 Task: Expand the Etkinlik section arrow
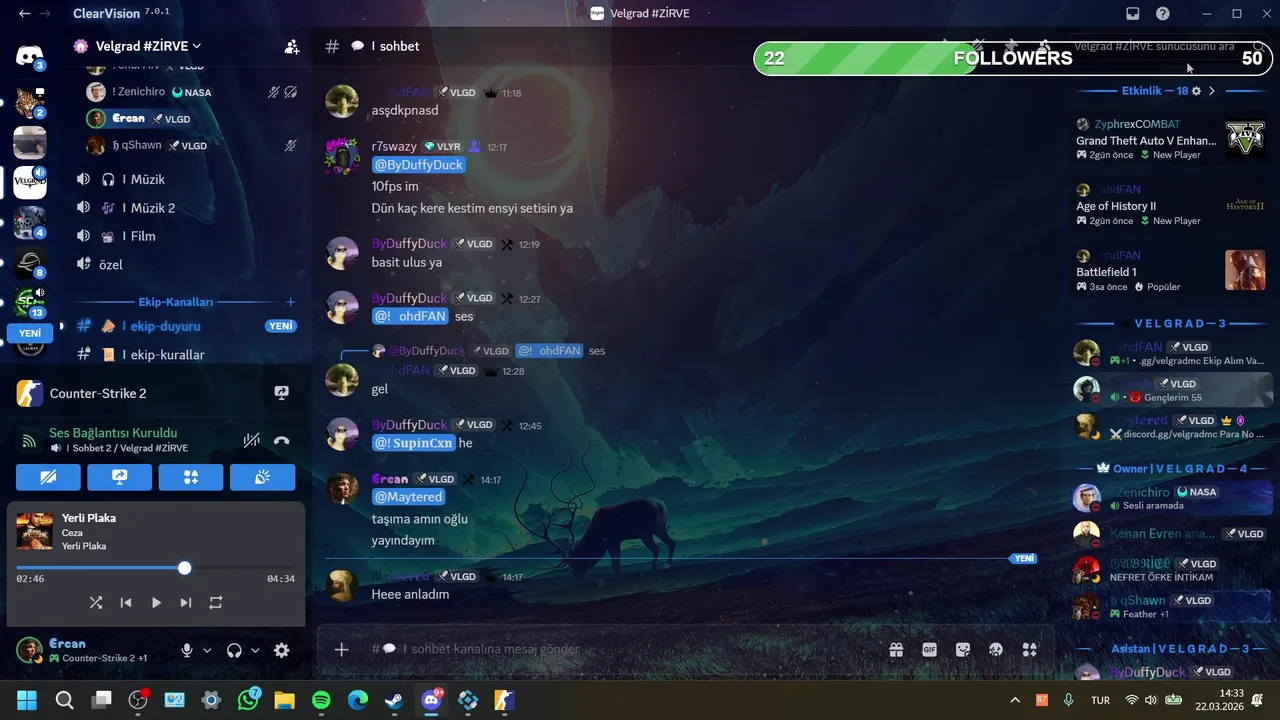click(x=1212, y=91)
